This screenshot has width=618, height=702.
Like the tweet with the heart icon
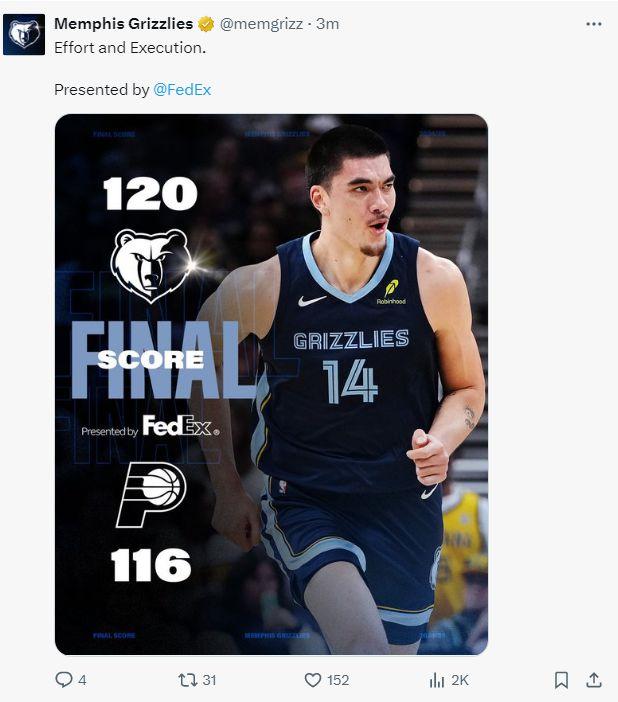(313, 680)
